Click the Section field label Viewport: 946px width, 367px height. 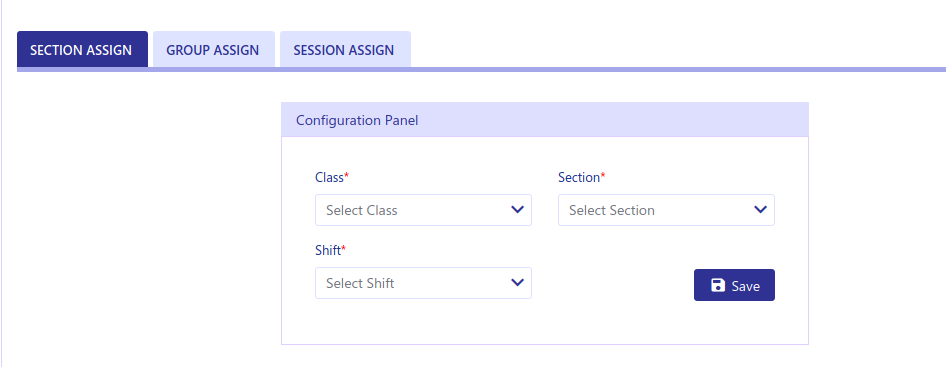[579, 177]
